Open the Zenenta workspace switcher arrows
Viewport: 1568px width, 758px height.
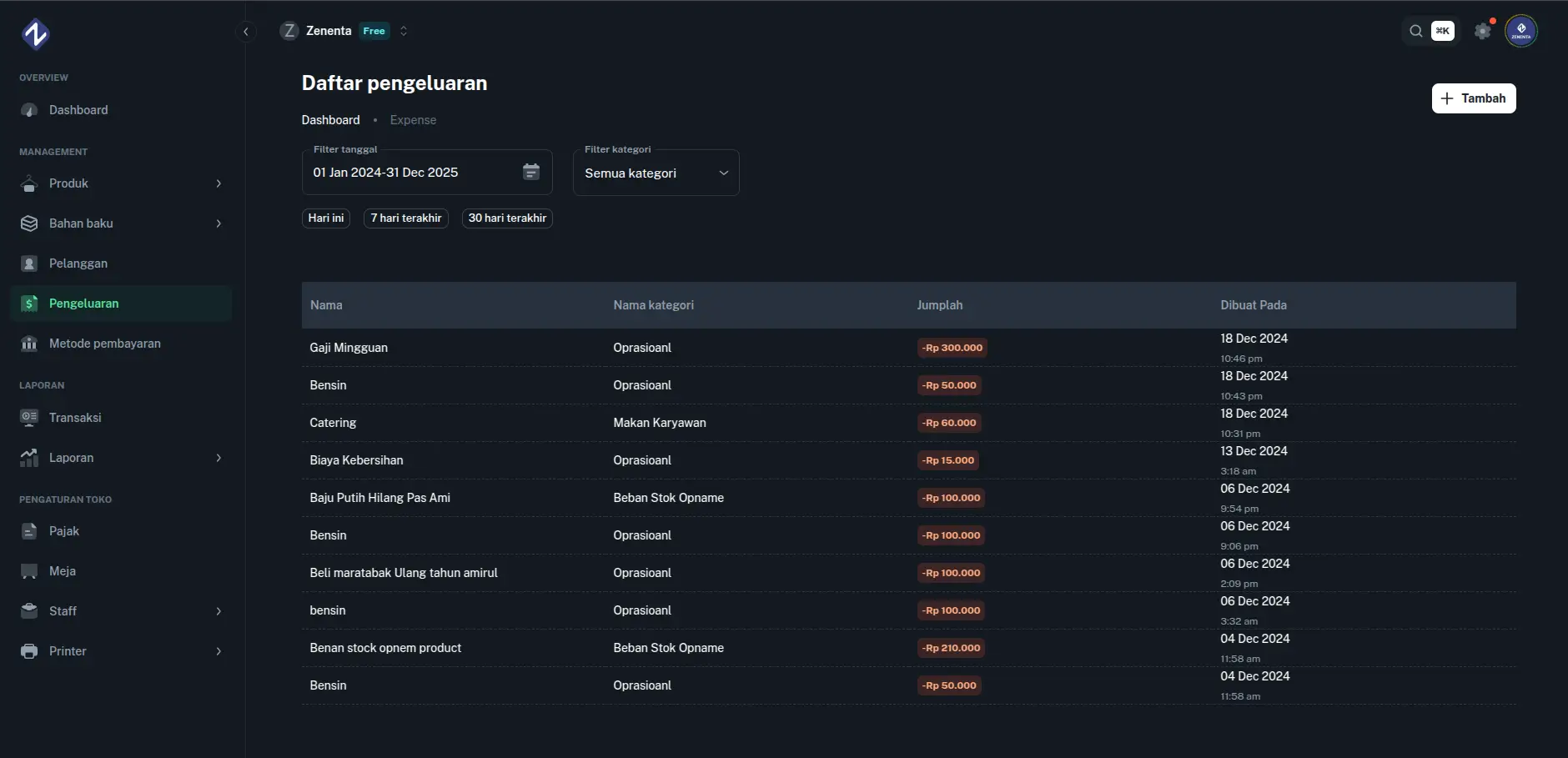[404, 31]
